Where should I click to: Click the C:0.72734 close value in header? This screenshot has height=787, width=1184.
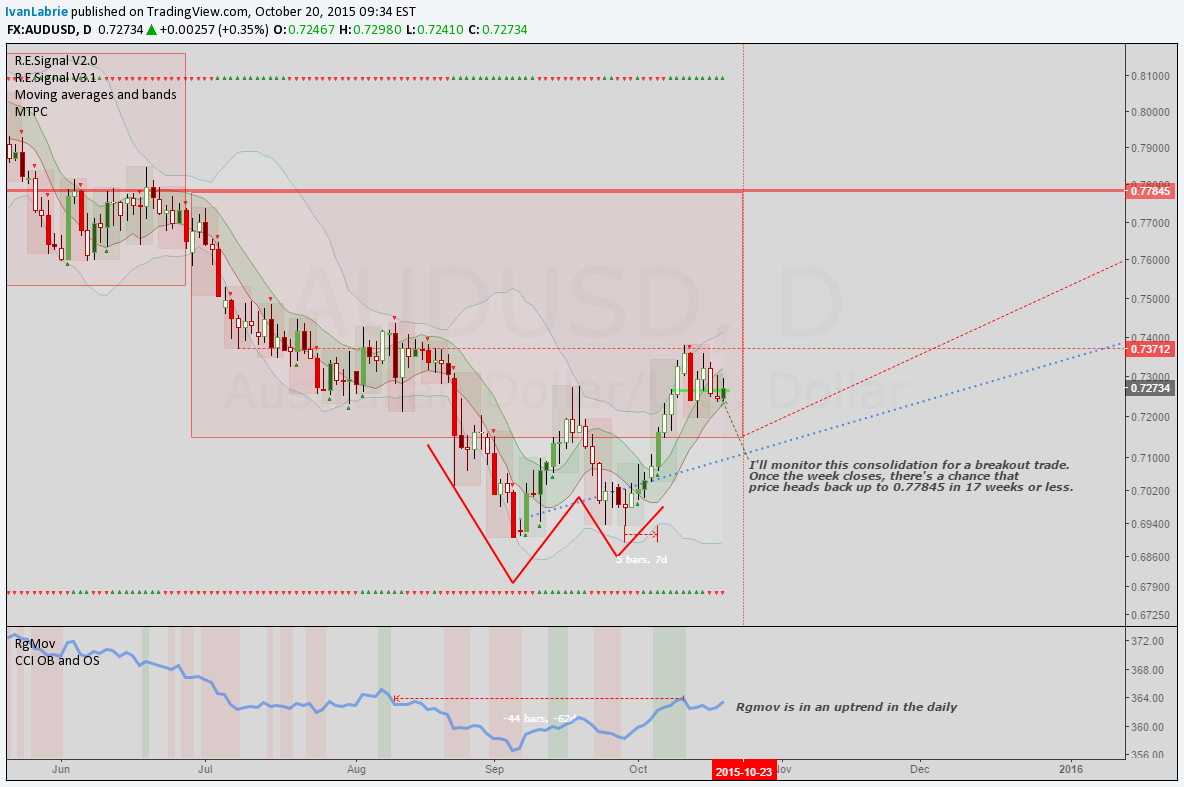498,29
